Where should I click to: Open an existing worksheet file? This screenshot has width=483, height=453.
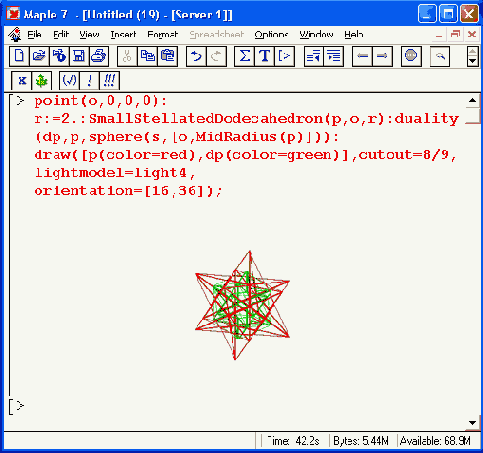pyautogui.click(x=39, y=56)
